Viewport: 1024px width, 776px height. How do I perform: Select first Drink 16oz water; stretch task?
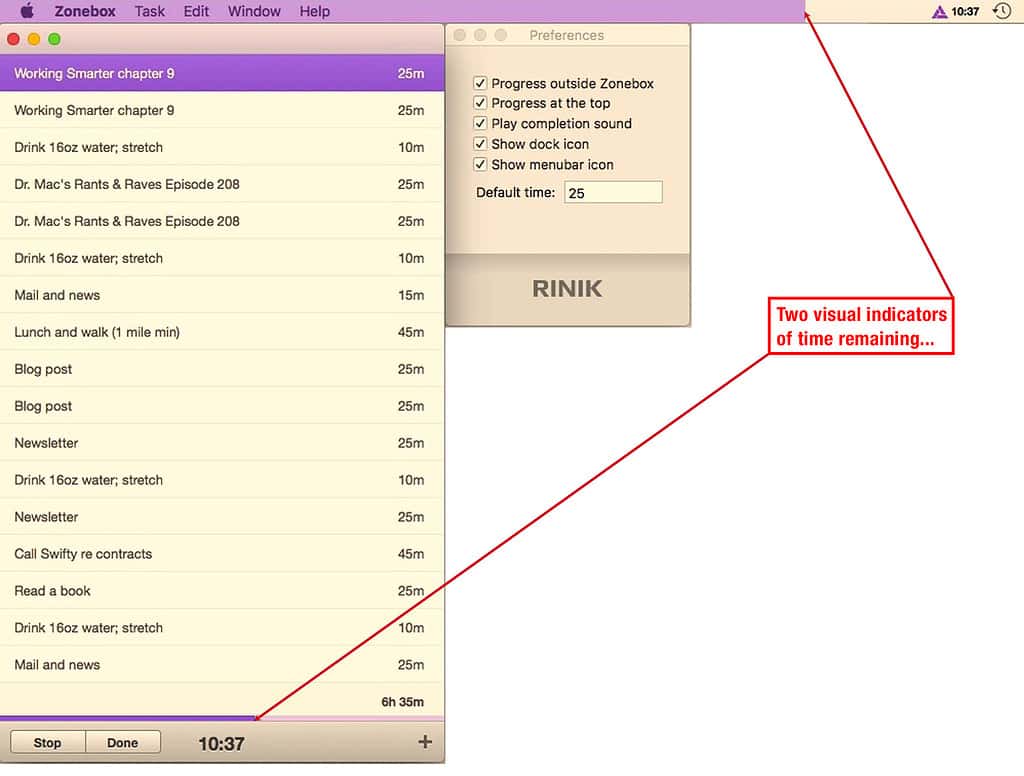pos(222,147)
